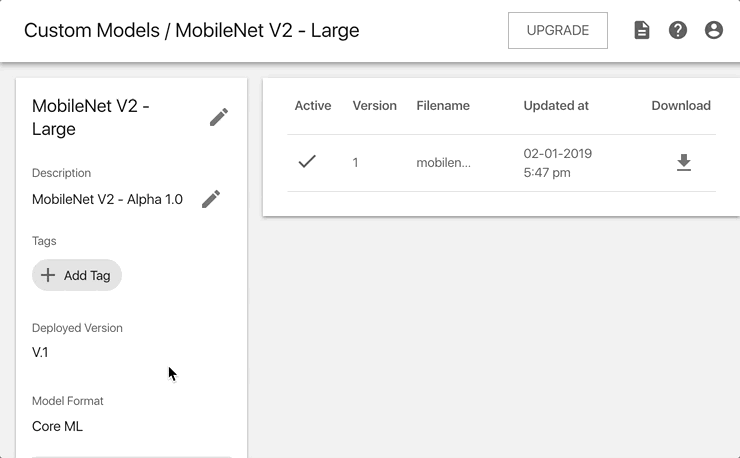740x458 pixels.
Task: Sort by the Updated at column header
Action: click(x=556, y=105)
